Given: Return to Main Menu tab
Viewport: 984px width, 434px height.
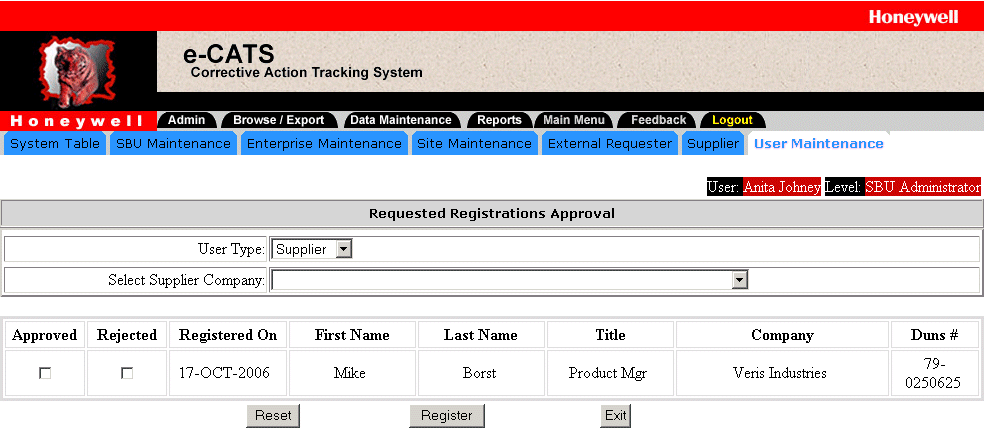Looking at the screenshot, I should tap(574, 120).
